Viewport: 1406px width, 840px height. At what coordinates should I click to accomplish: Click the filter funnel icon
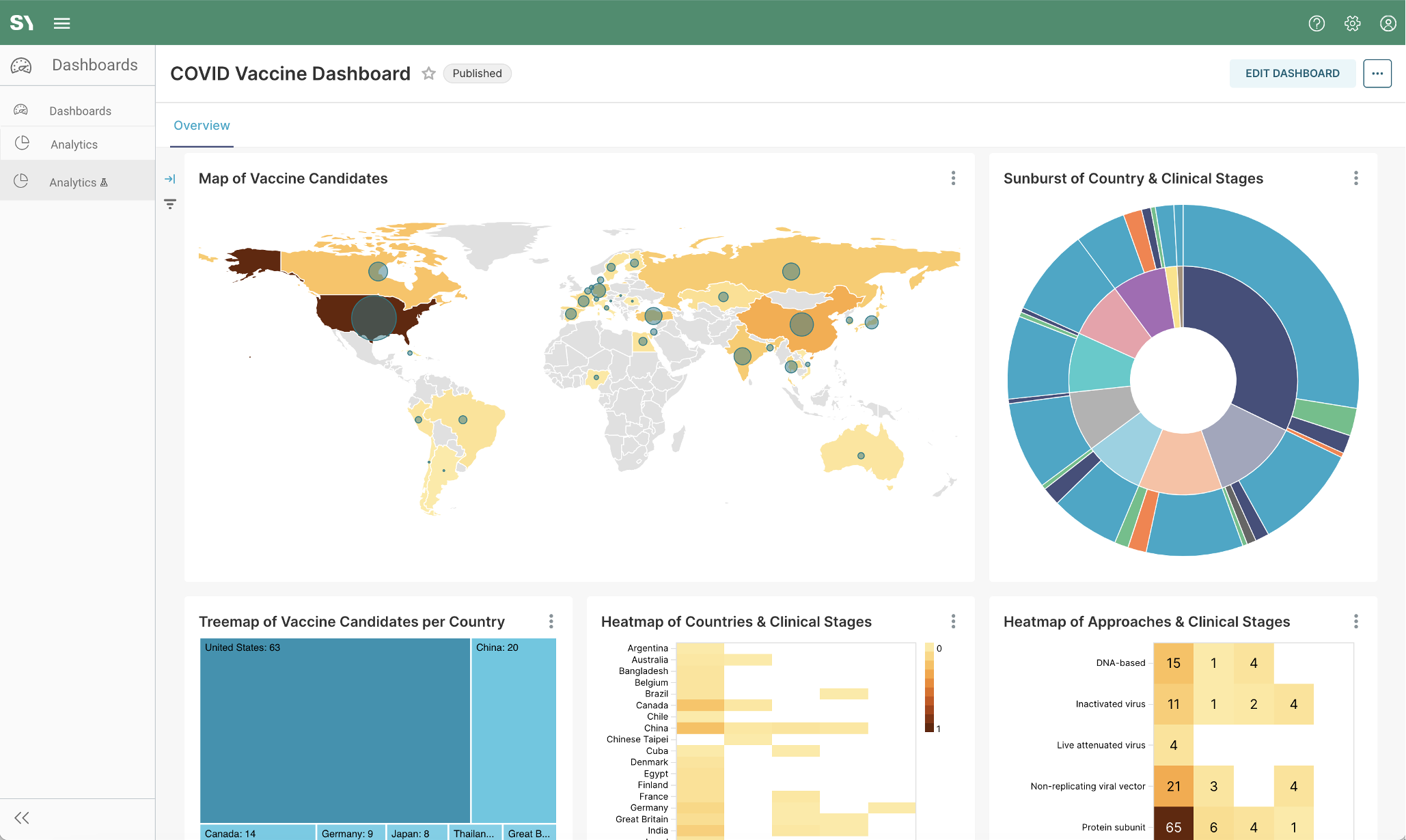click(170, 204)
